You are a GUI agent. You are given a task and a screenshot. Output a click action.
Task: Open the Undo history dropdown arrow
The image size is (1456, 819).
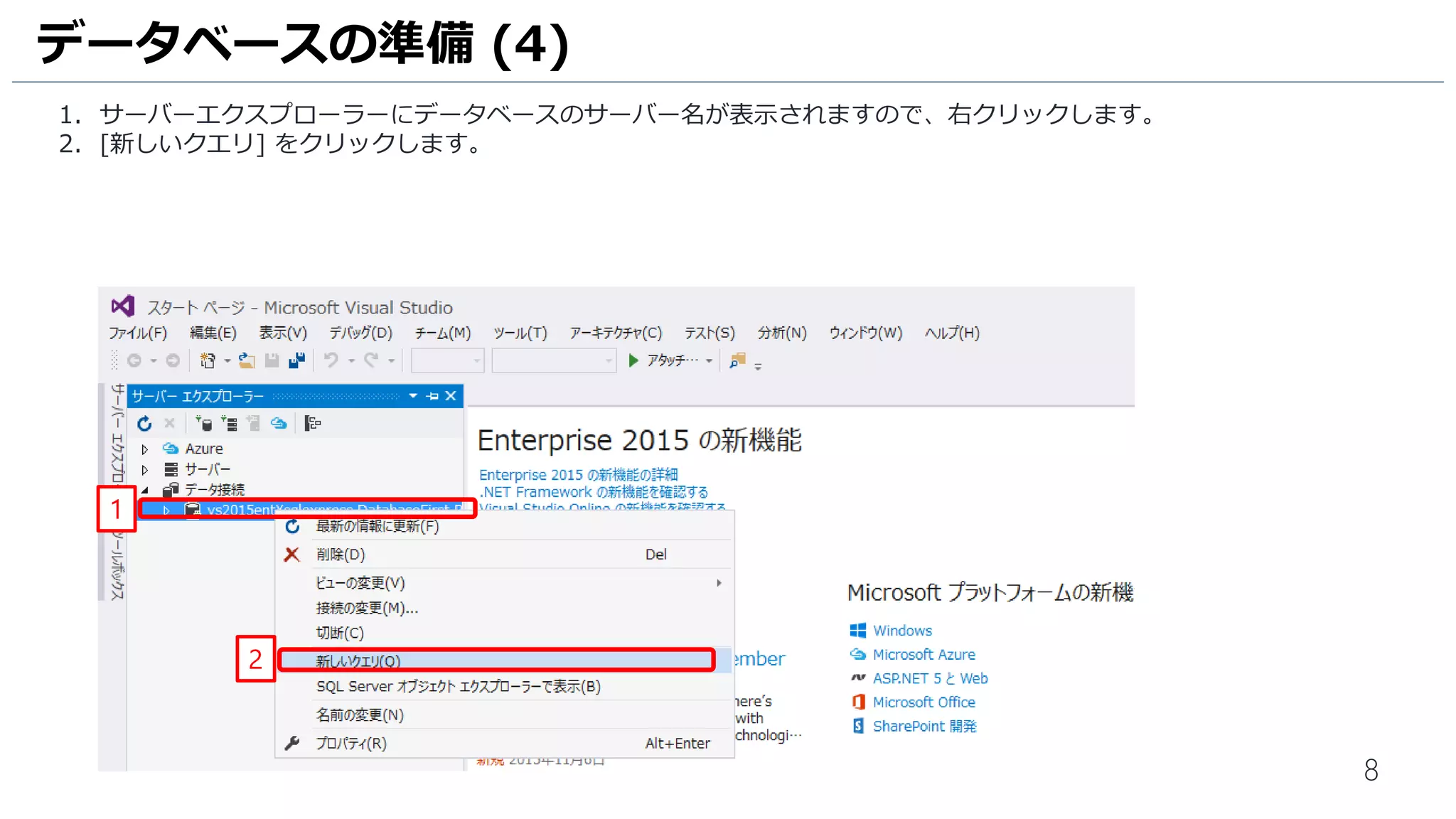click(351, 361)
